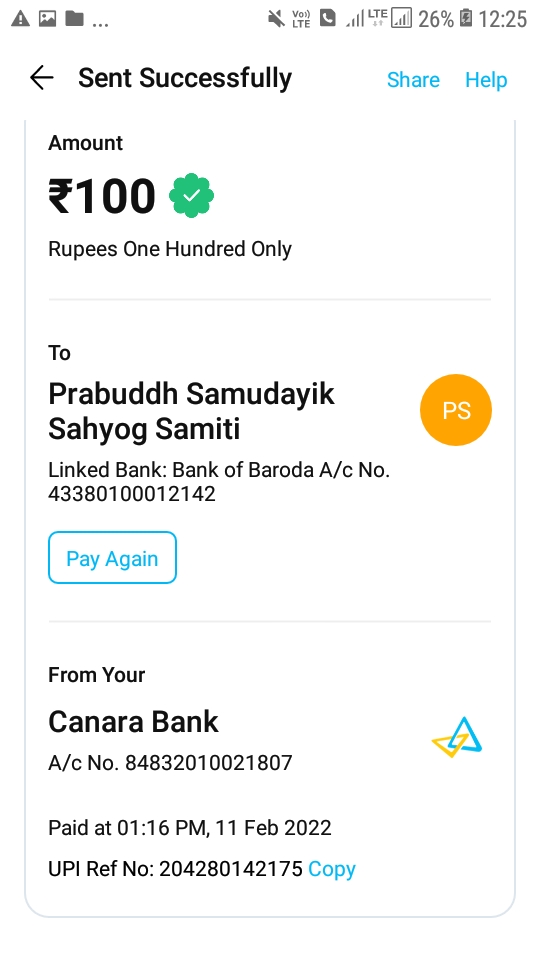Tap the battery status icon
The image size is (540, 960).
(466, 19)
